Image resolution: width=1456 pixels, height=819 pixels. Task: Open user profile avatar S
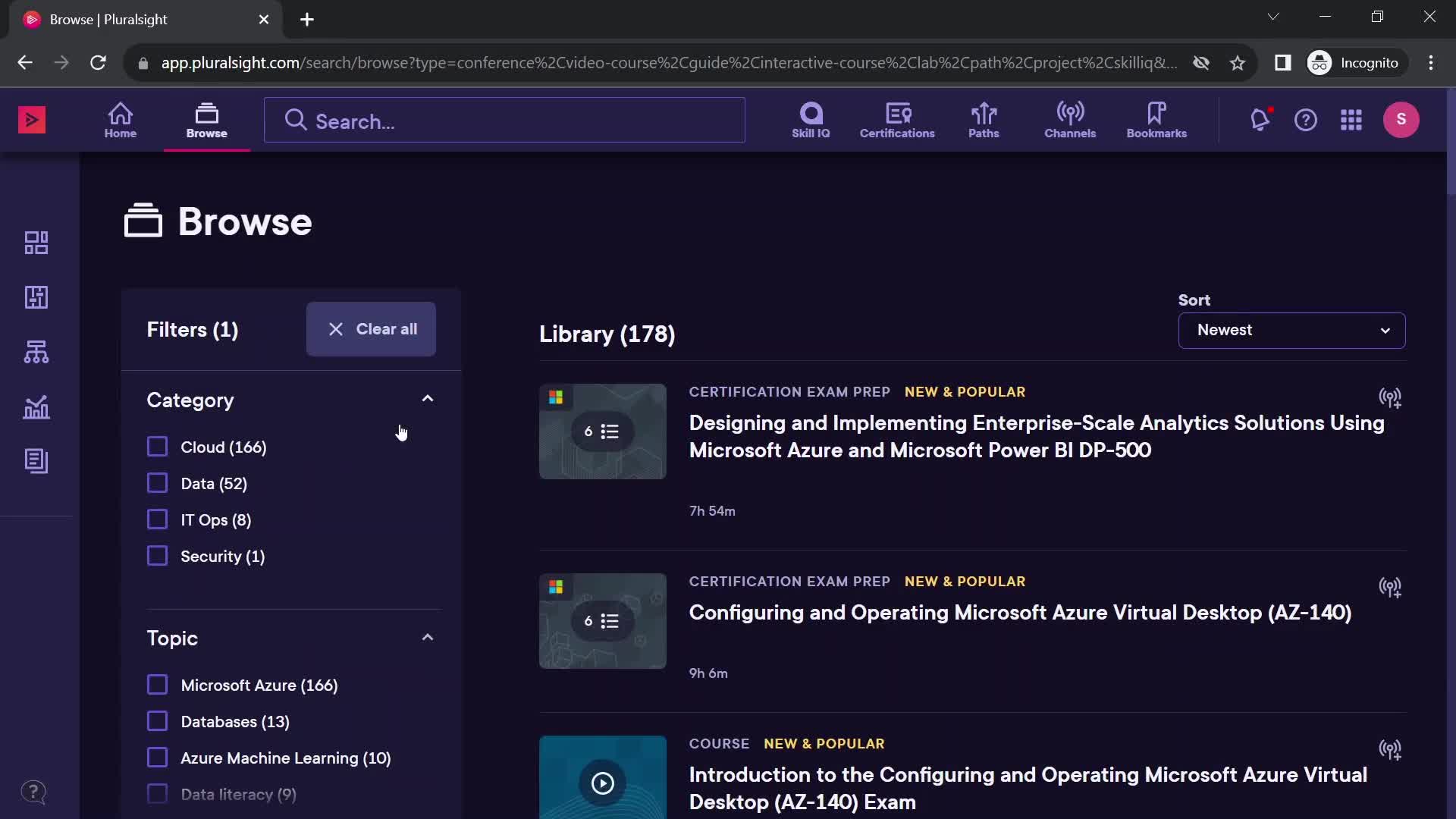tap(1401, 120)
